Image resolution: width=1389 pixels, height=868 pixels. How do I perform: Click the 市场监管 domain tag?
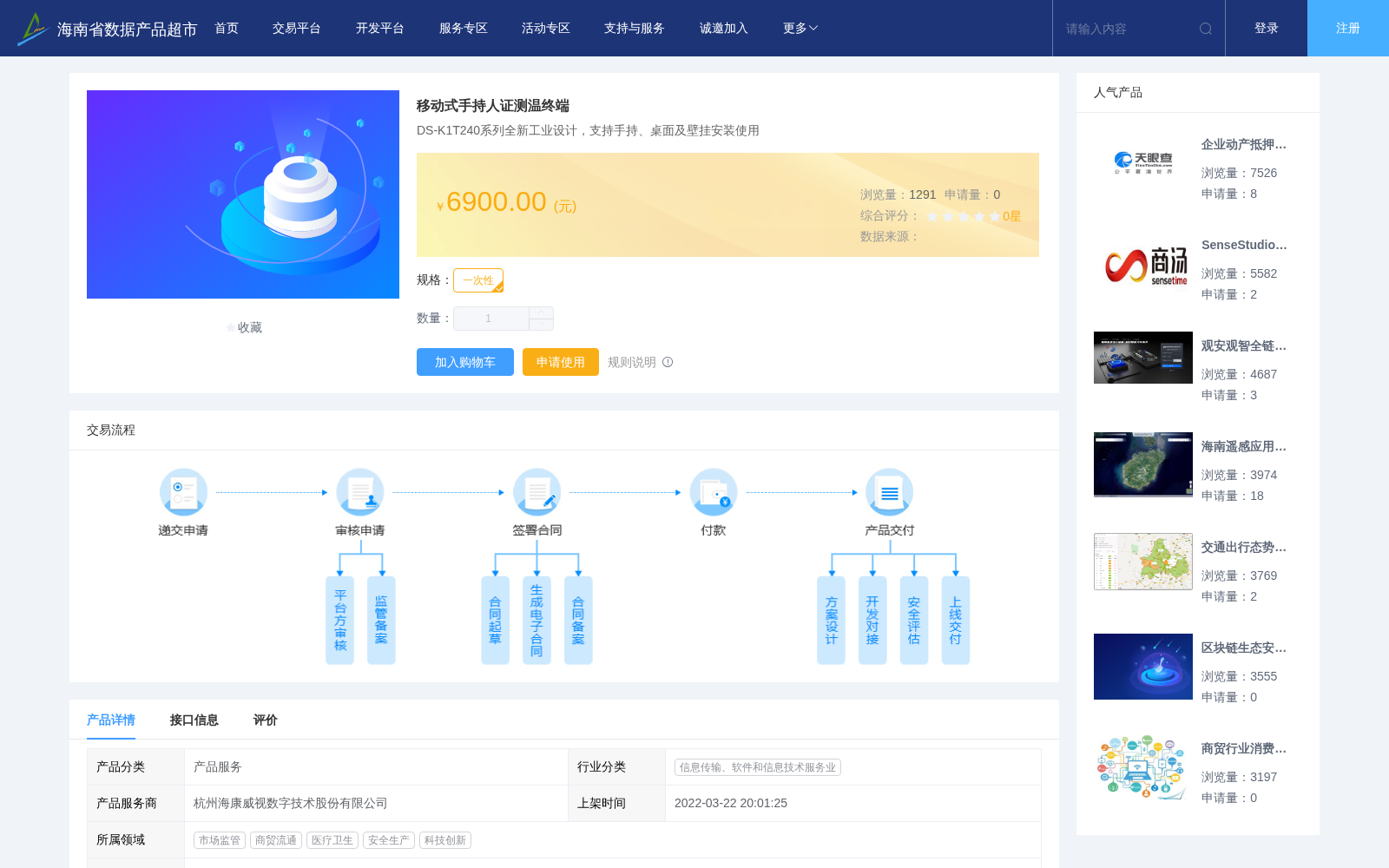pos(220,840)
